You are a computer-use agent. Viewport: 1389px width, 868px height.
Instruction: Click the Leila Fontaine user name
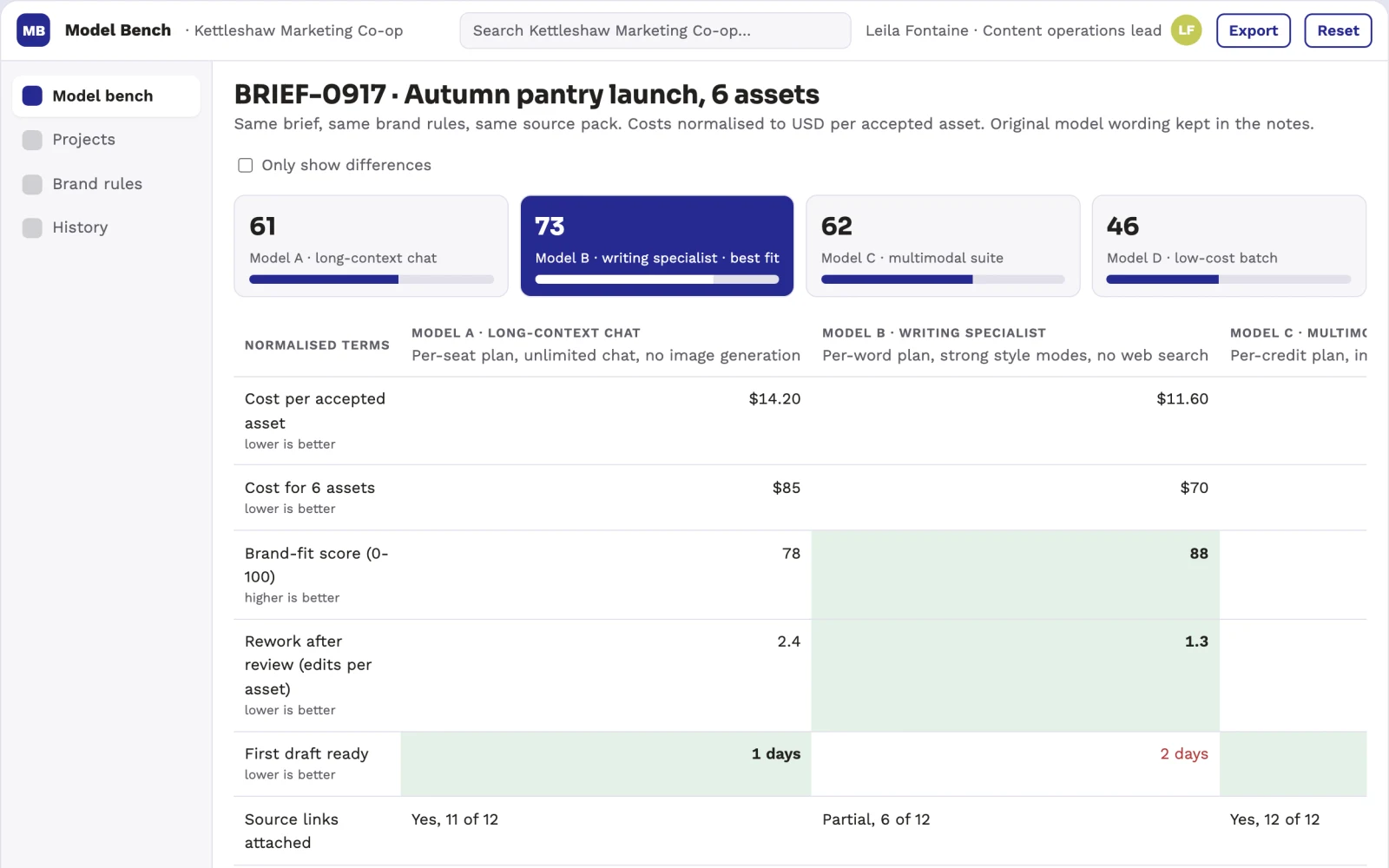coord(917,30)
